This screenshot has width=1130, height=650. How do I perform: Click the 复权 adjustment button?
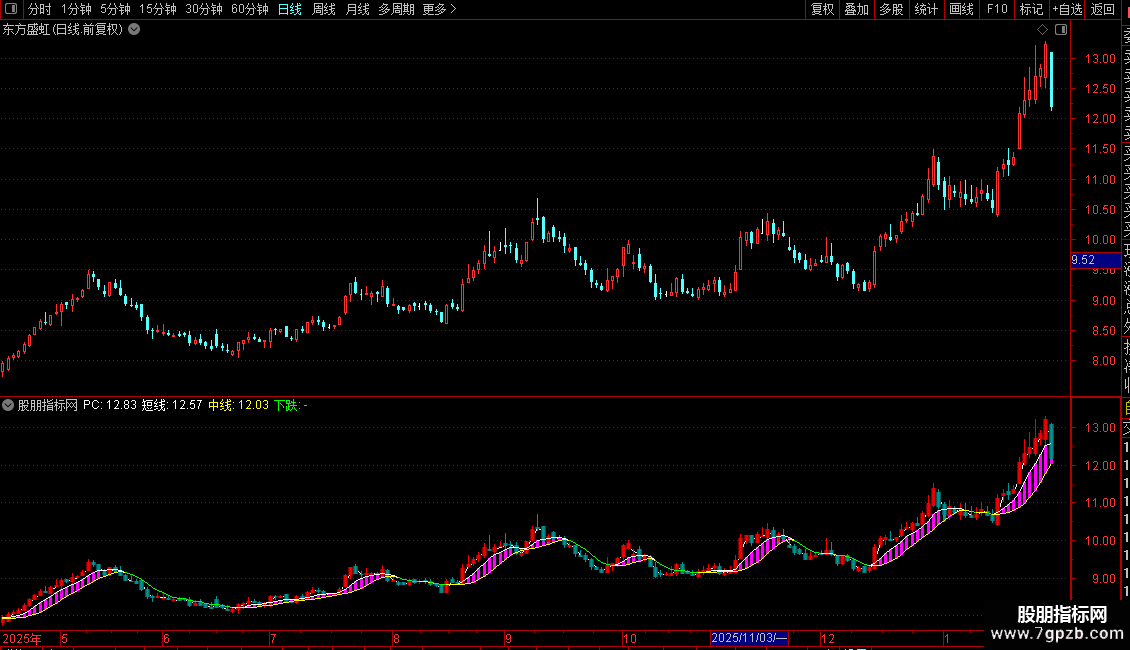pos(822,9)
